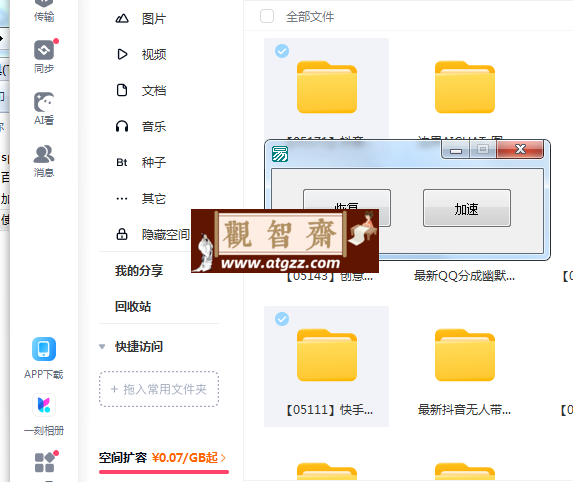Click the 视频 play-triangle icon

pos(122,54)
